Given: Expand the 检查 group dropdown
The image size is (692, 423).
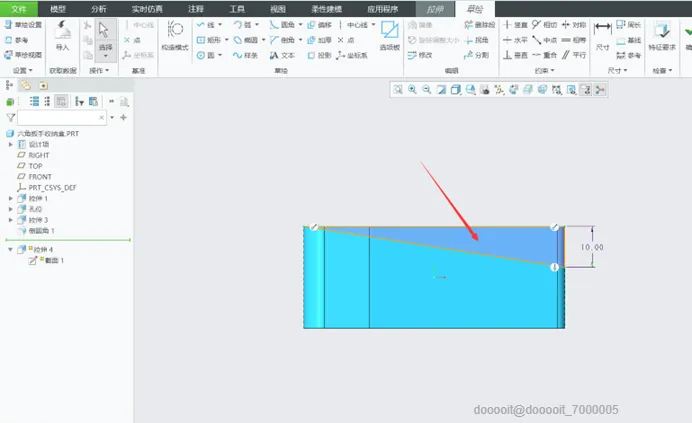Looking at the screenshot, I should pyautogui.click(x=662, y=71).
